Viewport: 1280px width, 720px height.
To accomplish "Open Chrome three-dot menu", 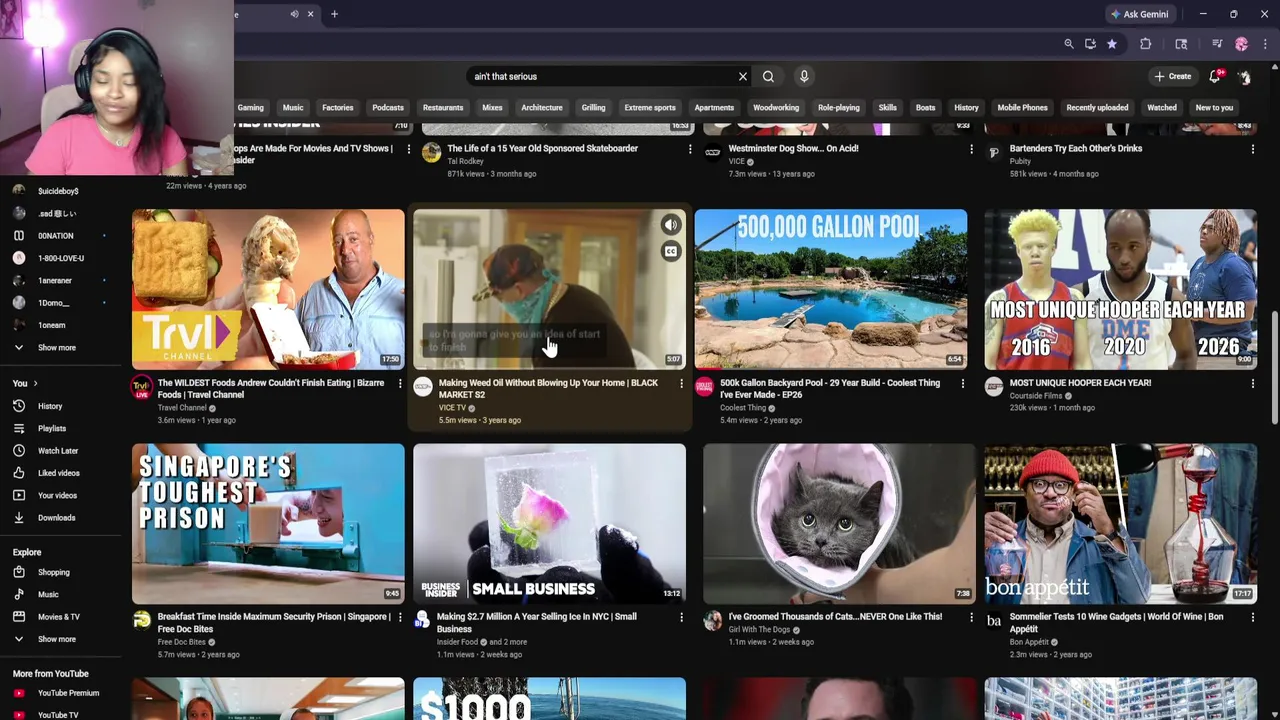I will click(1266, 44).
